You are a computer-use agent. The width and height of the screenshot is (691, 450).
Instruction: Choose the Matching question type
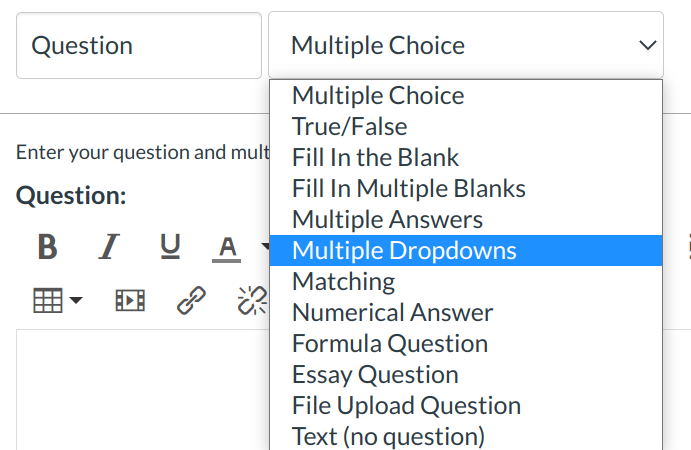(x=344, y=281)
